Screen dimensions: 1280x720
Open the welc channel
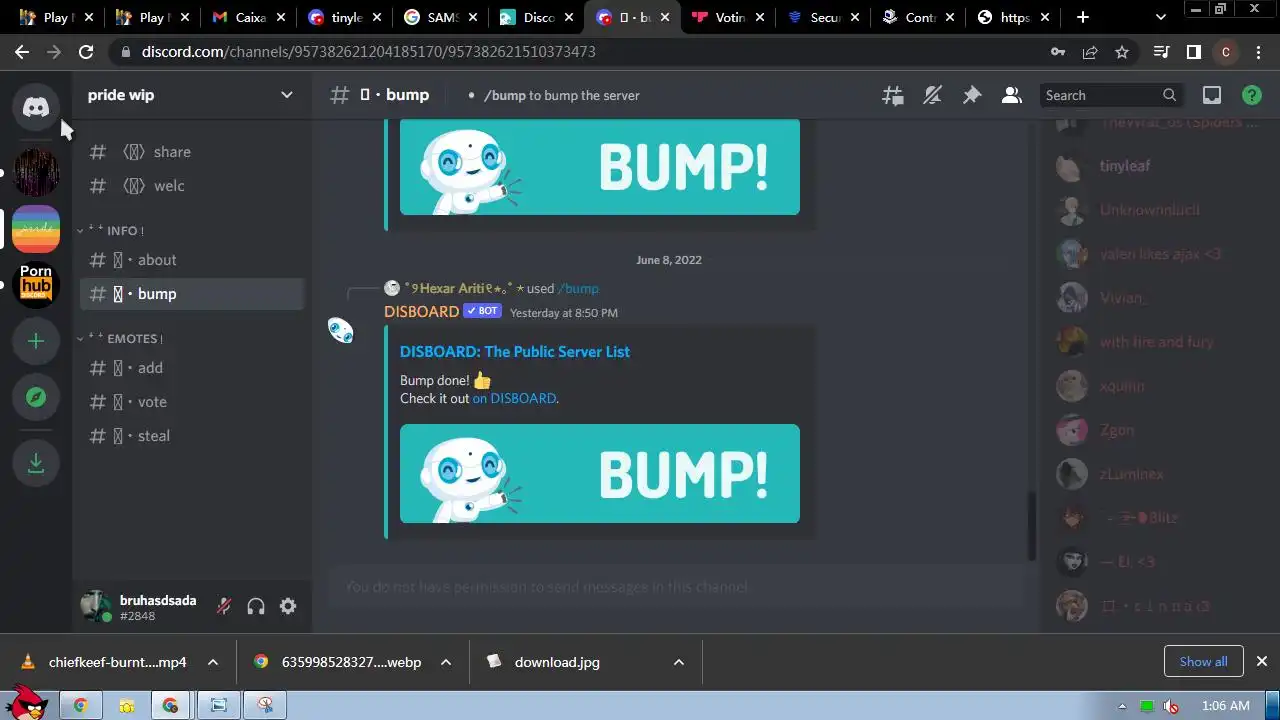[192, 186]
